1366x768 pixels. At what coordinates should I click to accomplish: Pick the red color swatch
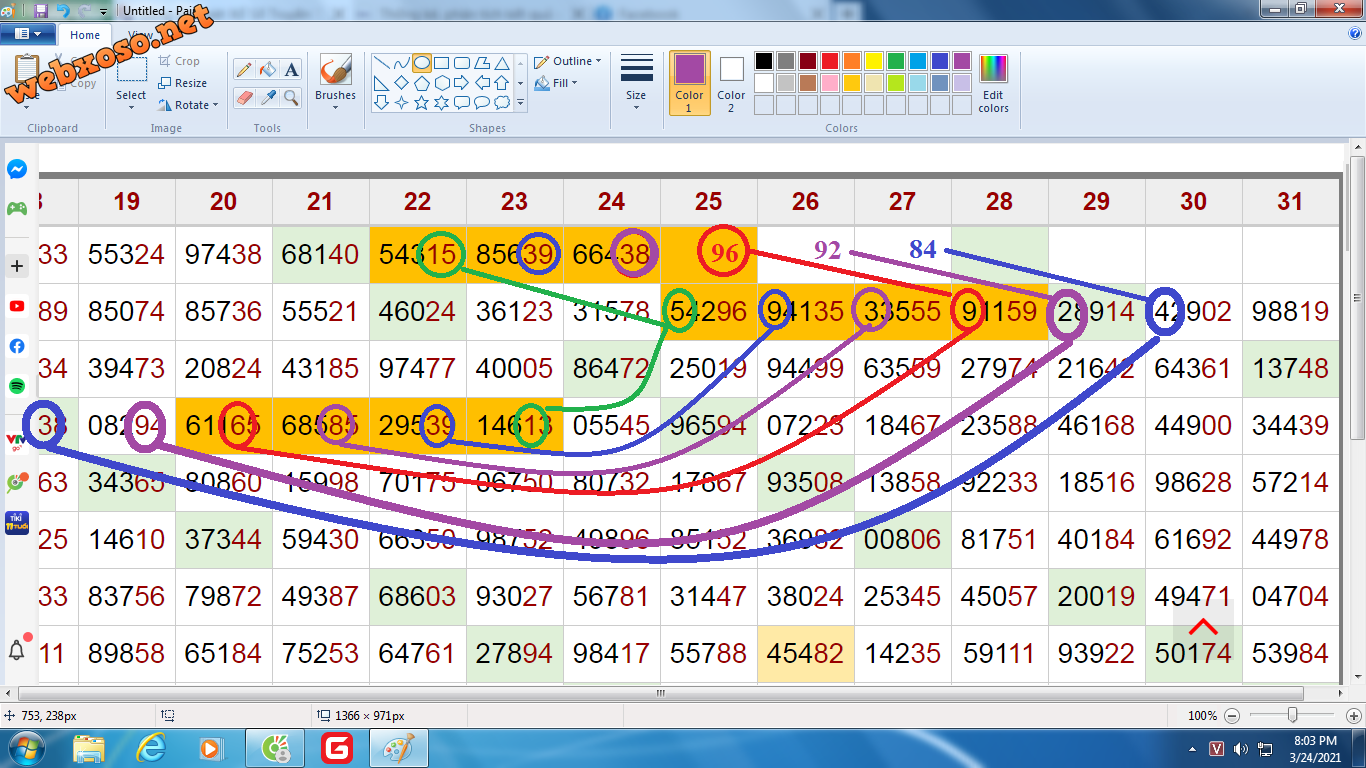[x=830, y=61]
